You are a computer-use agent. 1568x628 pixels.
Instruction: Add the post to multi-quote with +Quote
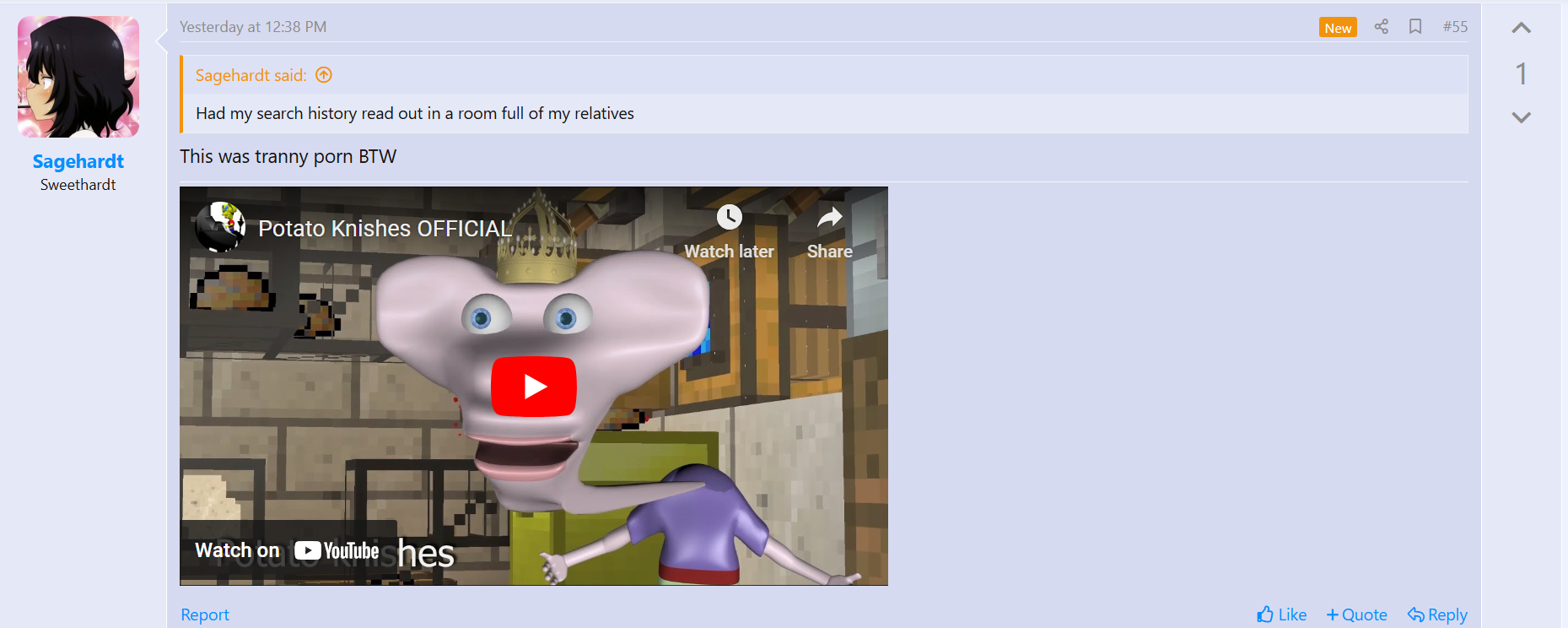pos(1356,614)
